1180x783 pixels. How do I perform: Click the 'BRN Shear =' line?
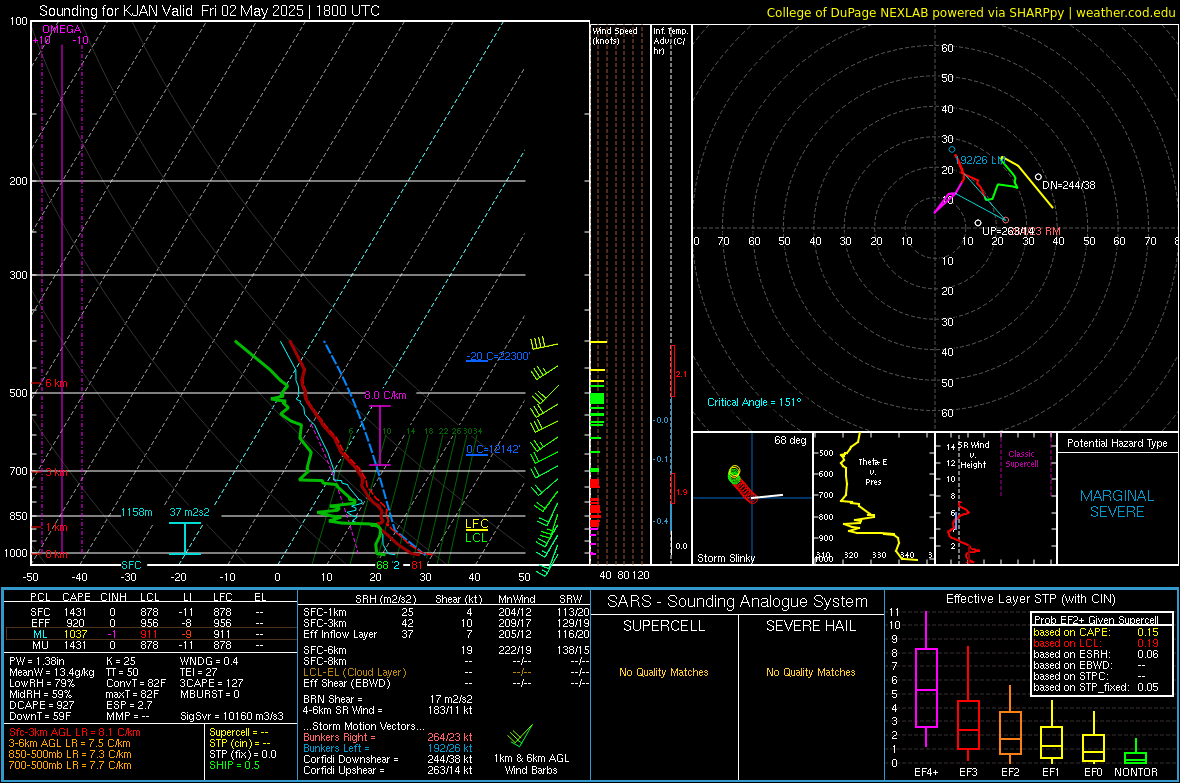tap(388, 699)
